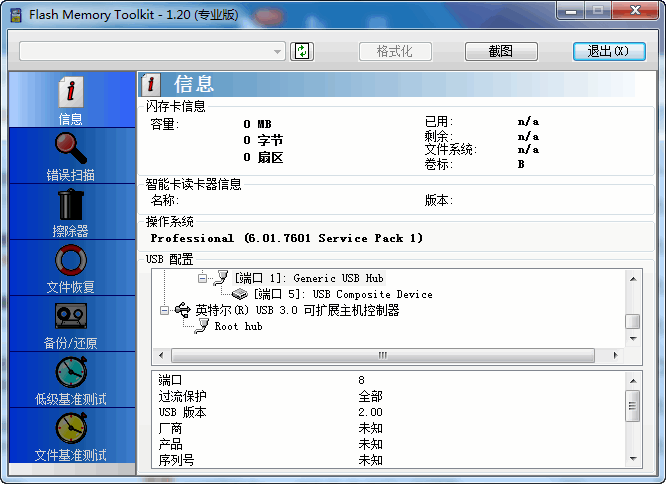This screenshot has height=484, width=666.
Task: Click the OS text Professional (6.01.7601 Service Pack 1)
Action: coord(287,238)
